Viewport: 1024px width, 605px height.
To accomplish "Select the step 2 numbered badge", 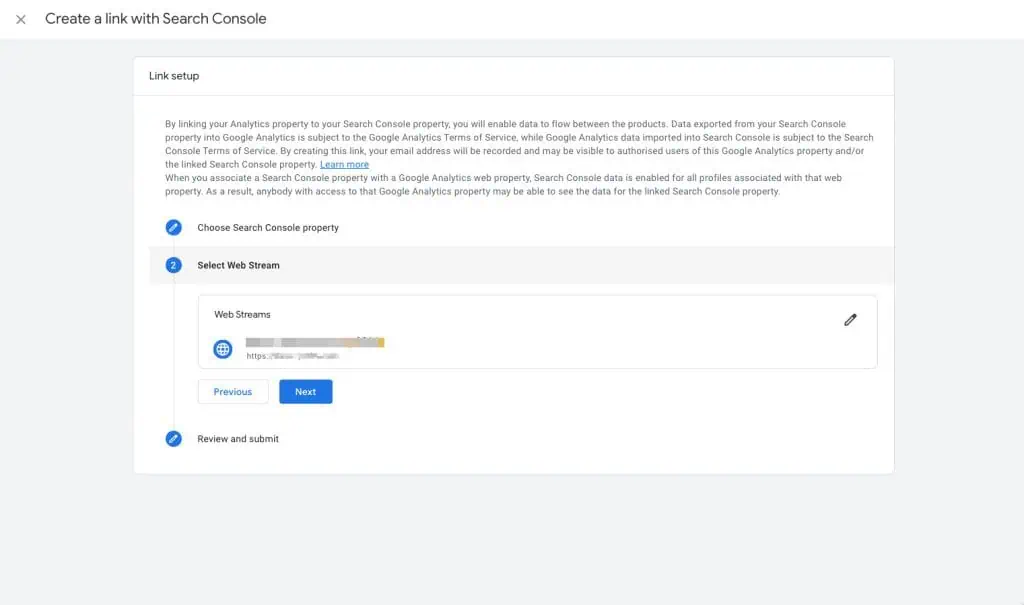I will [173, 265].
